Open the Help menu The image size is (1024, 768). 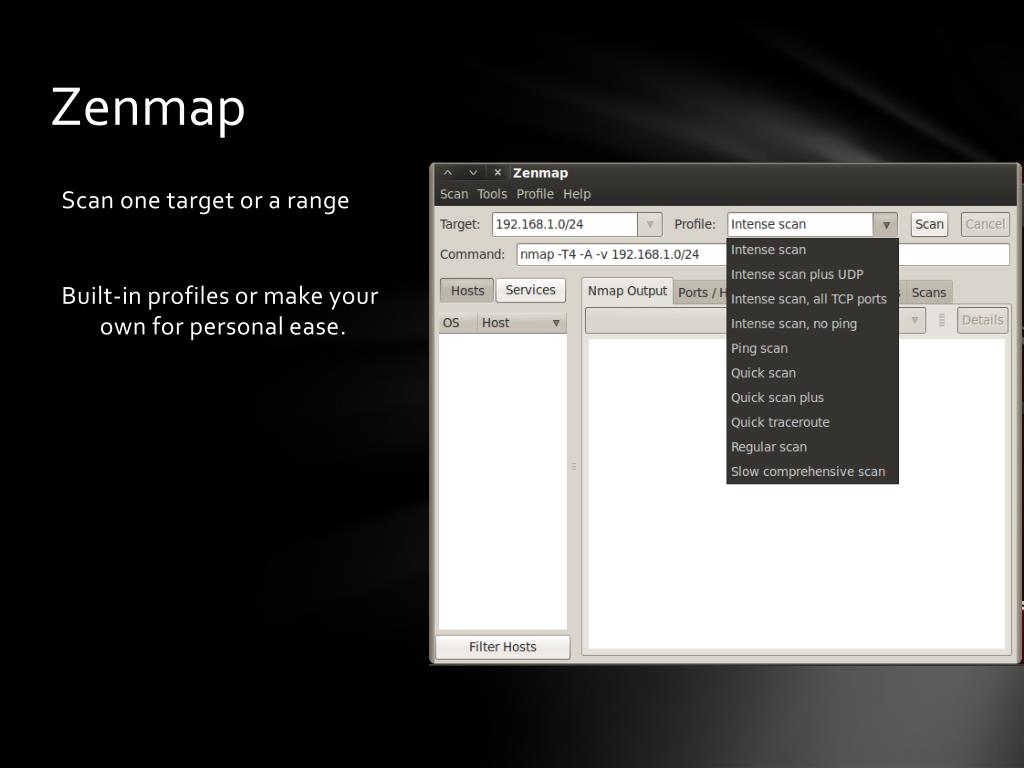tap(577, 194)
